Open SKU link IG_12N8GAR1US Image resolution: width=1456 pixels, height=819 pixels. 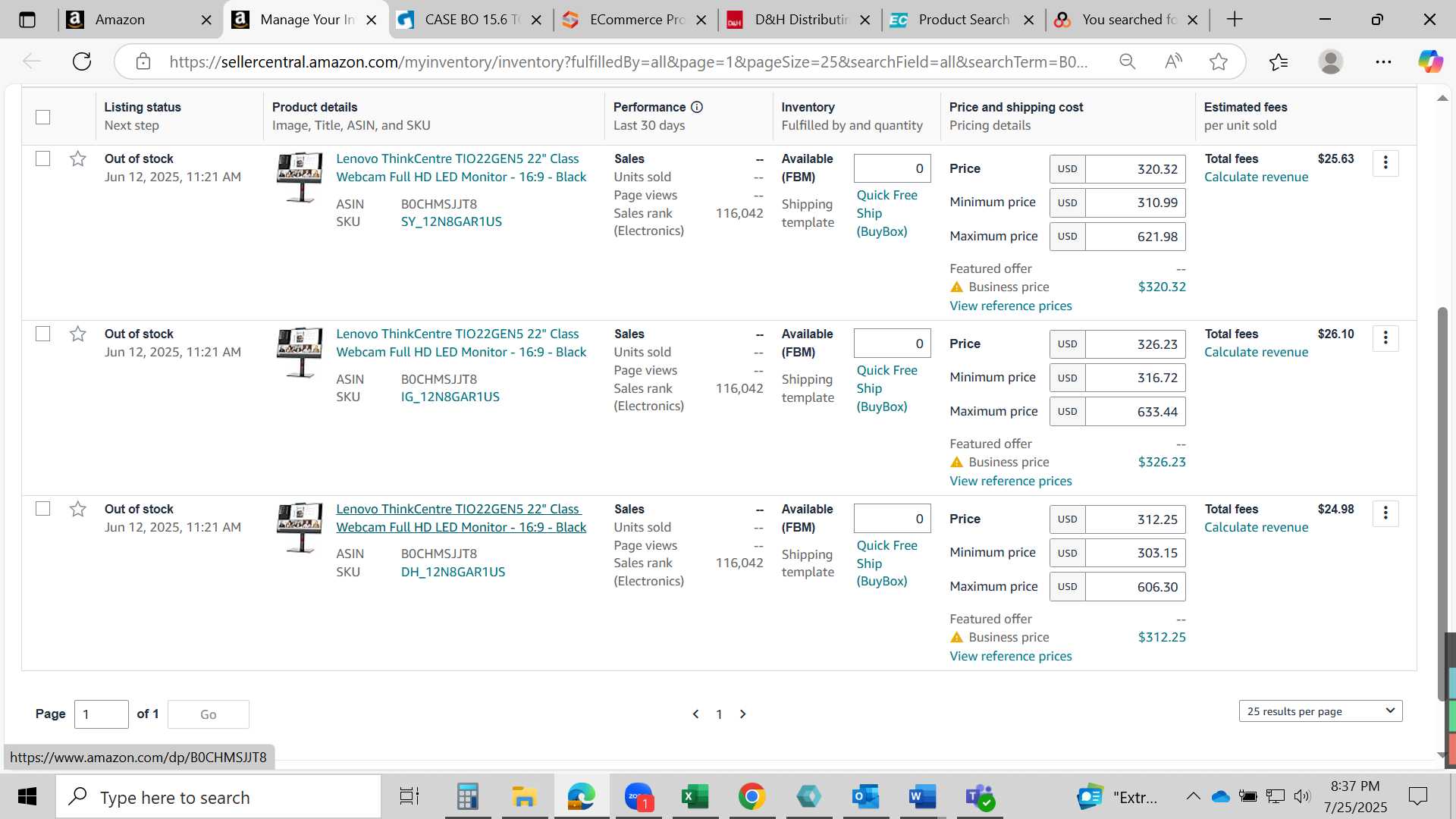point(450,397)
